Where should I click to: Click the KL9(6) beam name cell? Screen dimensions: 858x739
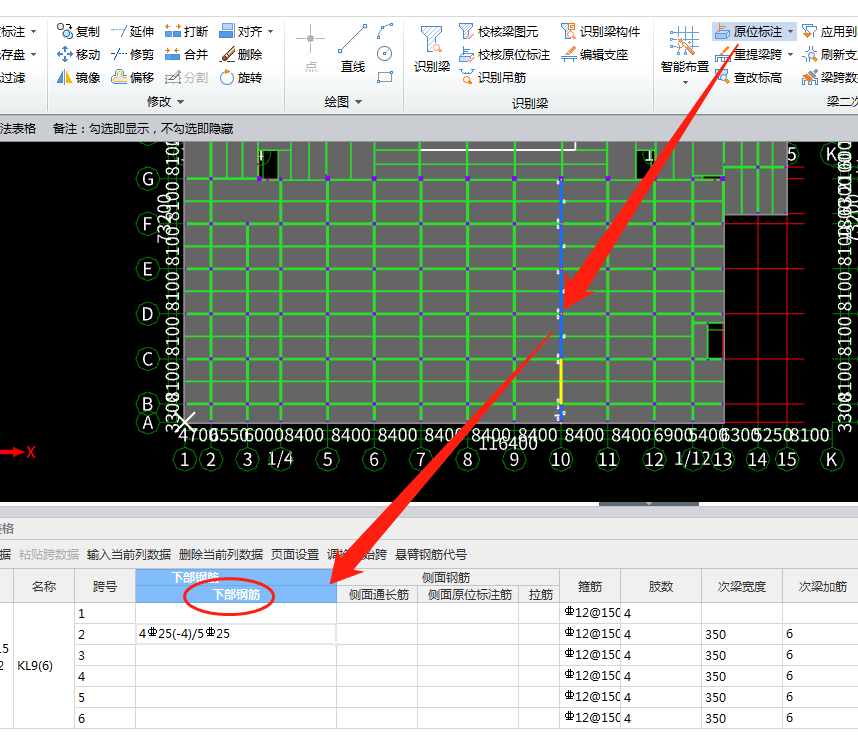tap(44, 666)
